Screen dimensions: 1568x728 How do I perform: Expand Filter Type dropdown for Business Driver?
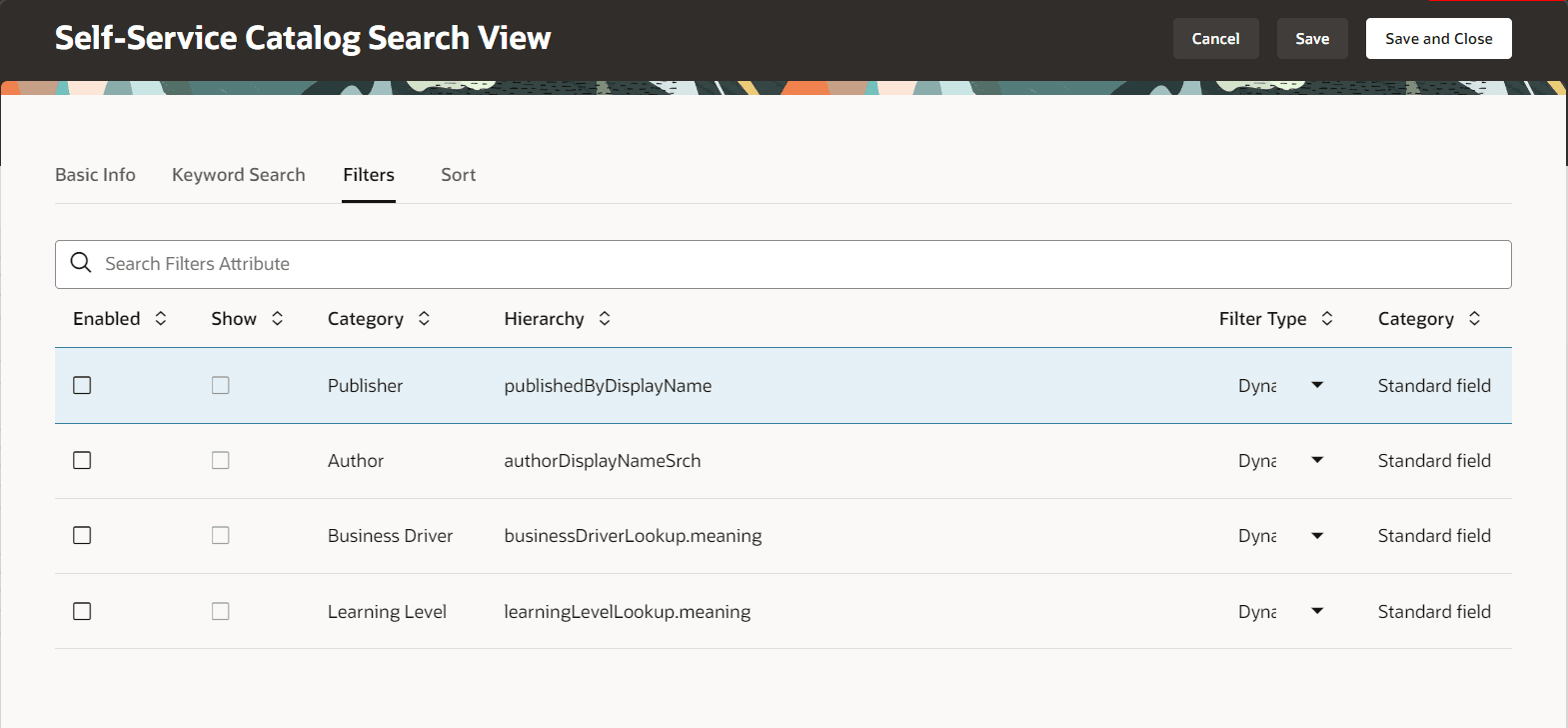tap(1317, 535)
